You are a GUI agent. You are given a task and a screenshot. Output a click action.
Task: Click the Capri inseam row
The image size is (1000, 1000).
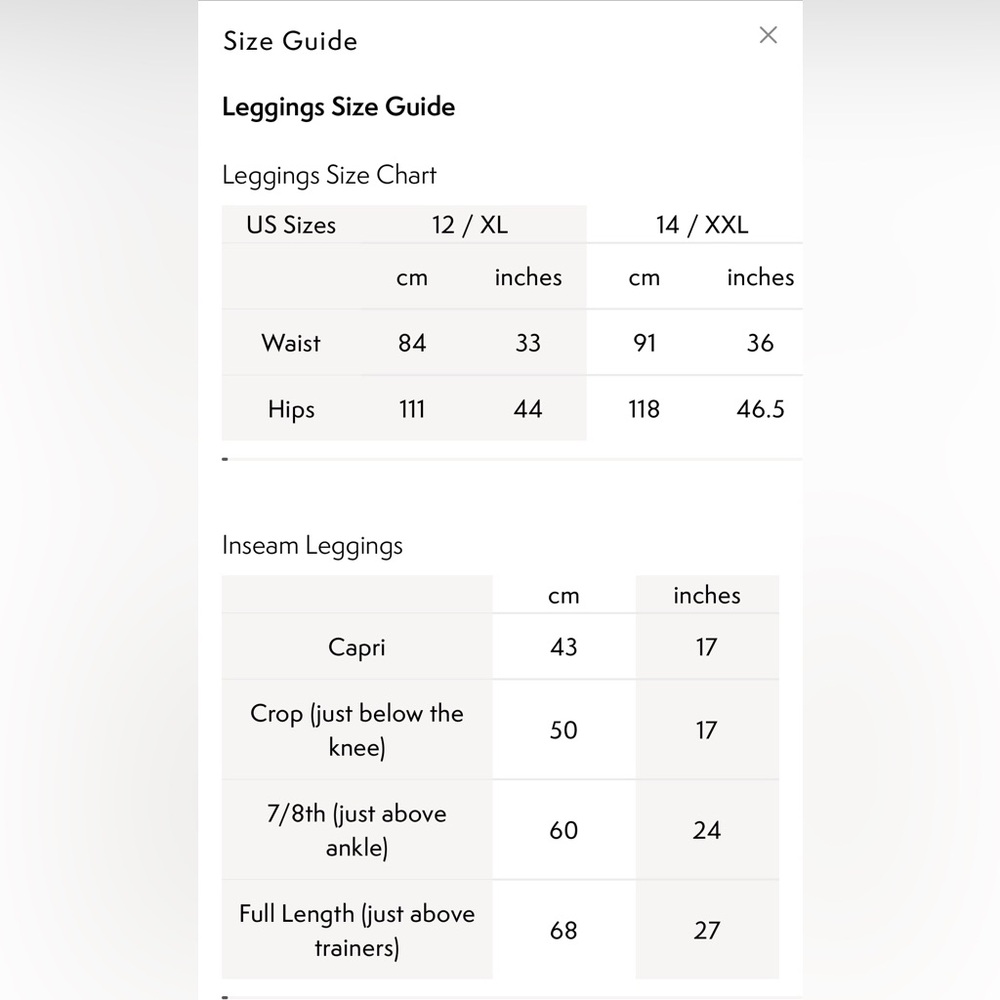point(501,647)
